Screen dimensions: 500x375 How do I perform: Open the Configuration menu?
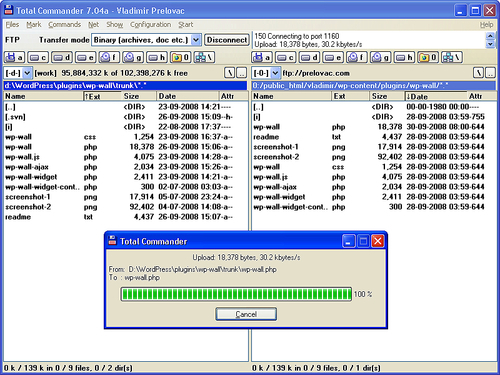(150, 25)
